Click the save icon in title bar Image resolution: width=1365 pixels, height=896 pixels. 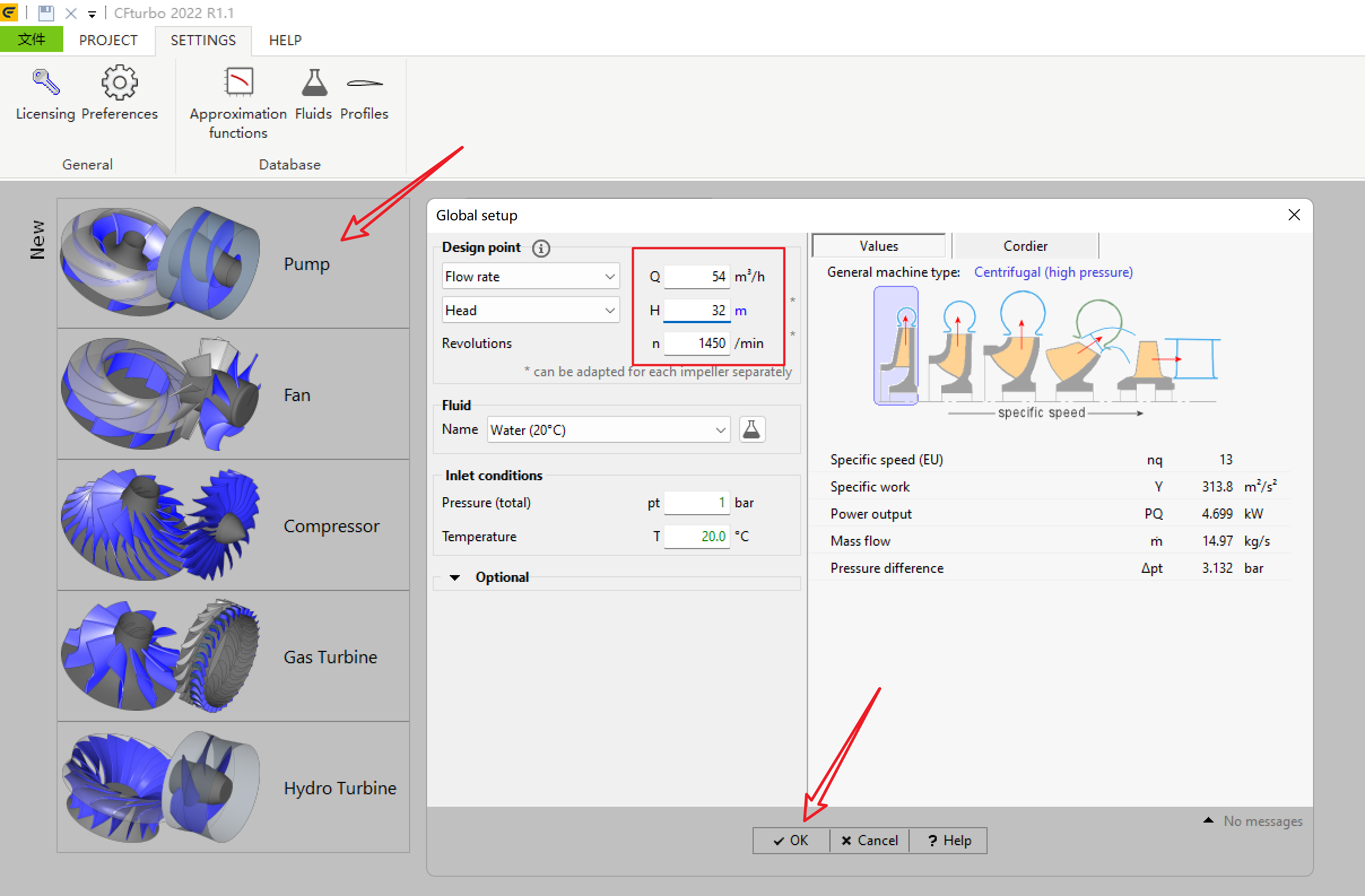(x=46, y=12)
